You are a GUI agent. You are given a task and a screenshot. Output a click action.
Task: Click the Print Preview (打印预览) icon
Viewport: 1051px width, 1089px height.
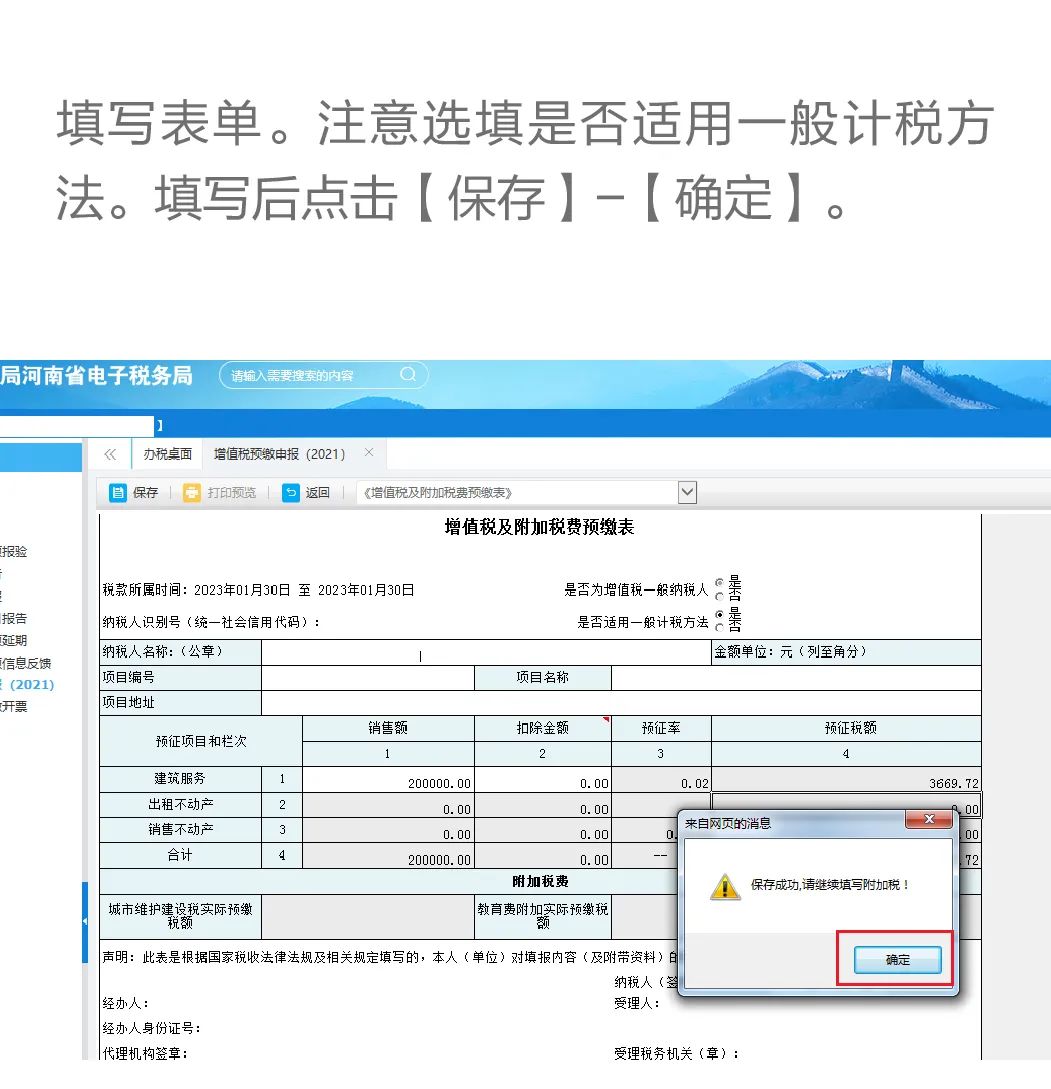192,492
